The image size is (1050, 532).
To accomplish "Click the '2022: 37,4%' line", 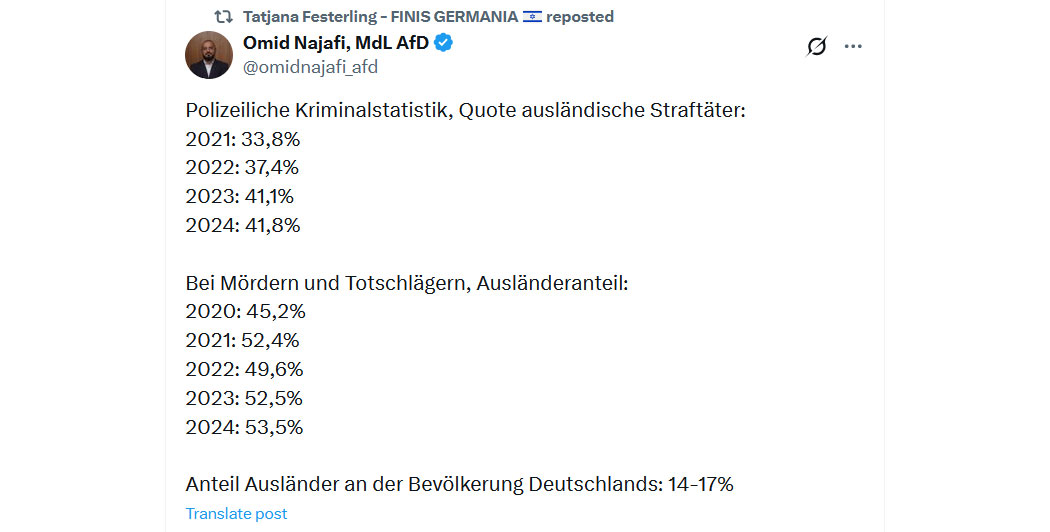I will pyautogui.click(x=242, y=168).
